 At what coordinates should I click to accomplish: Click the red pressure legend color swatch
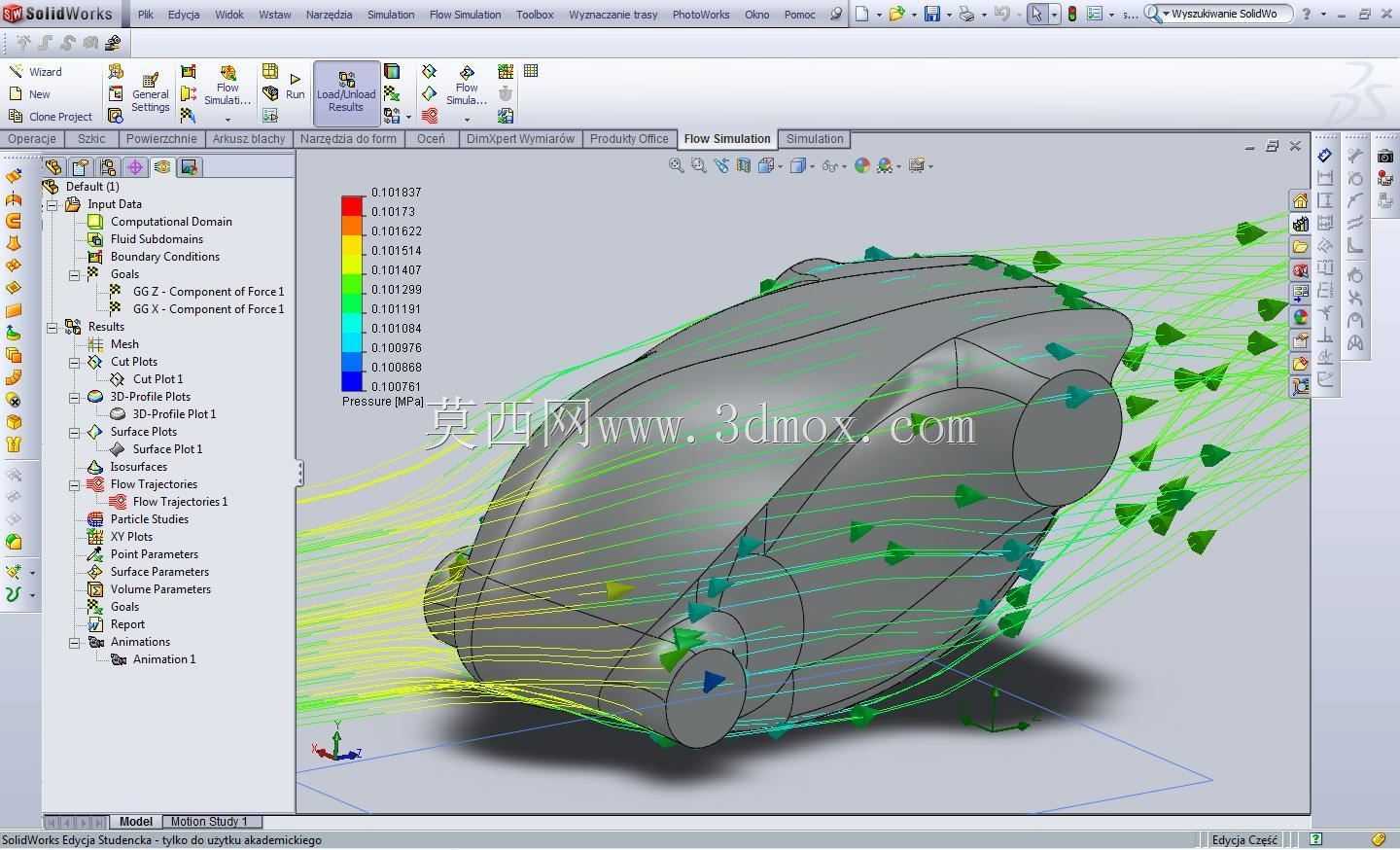pyautogui.click(x=351, y=206)
